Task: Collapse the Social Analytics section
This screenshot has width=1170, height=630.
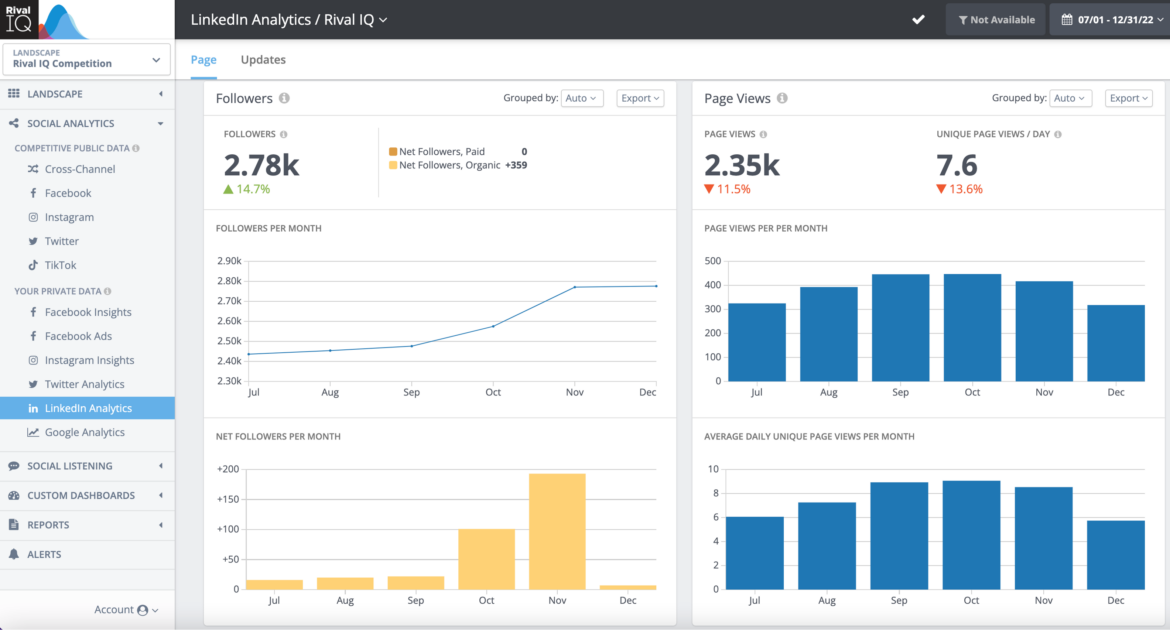Action: (160, 123)
